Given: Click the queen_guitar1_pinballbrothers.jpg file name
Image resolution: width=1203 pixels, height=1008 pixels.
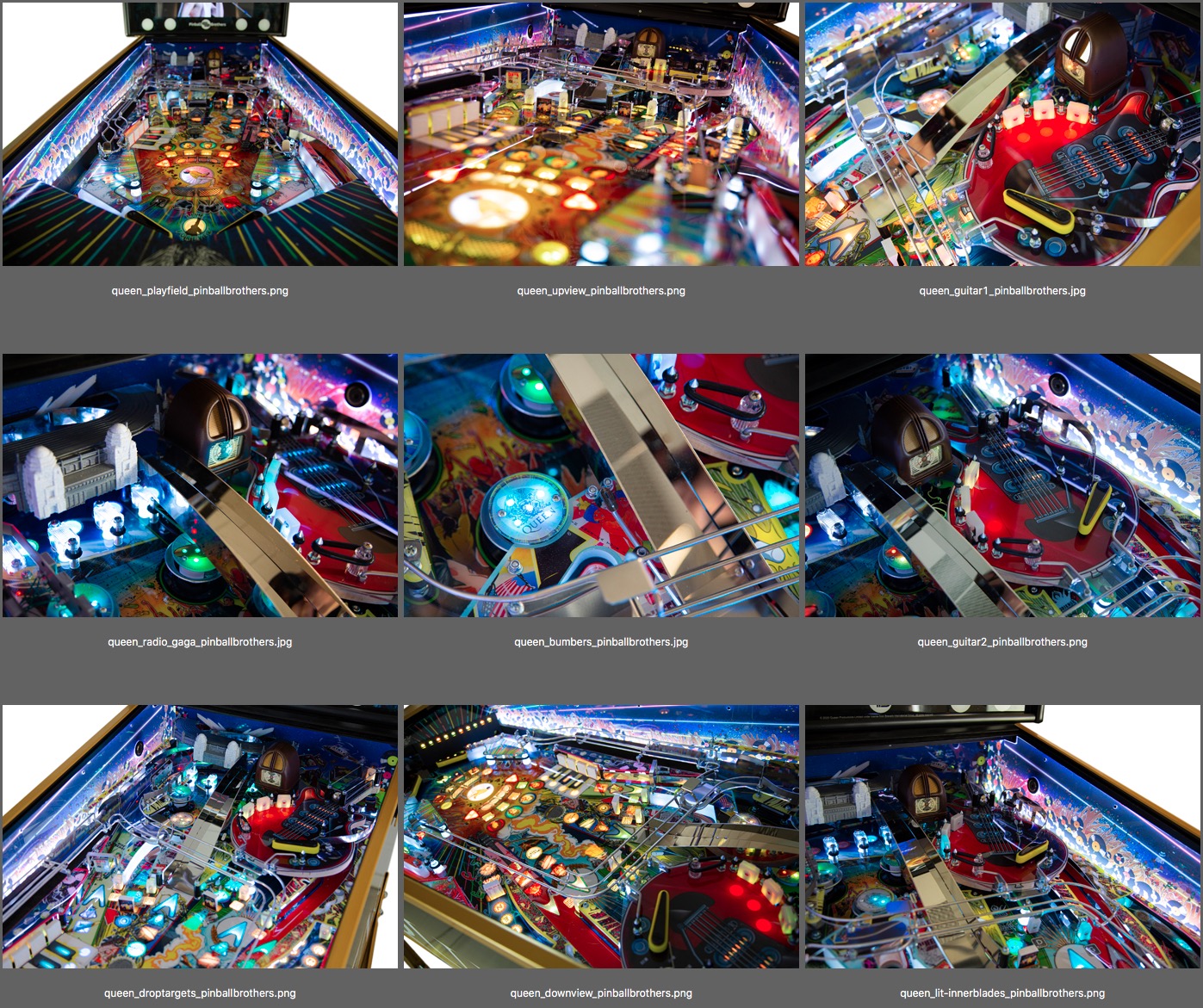Looking at the screenshot, I should (1002, 291).
